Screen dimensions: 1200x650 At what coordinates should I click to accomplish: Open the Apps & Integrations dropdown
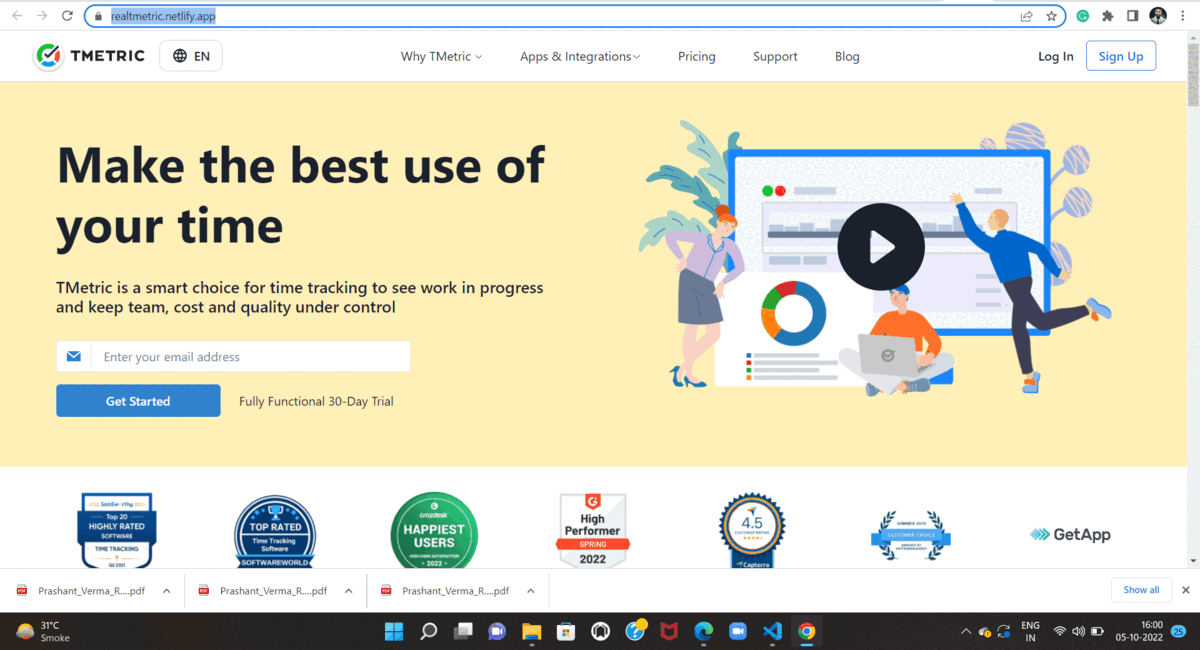coord(580,56)
